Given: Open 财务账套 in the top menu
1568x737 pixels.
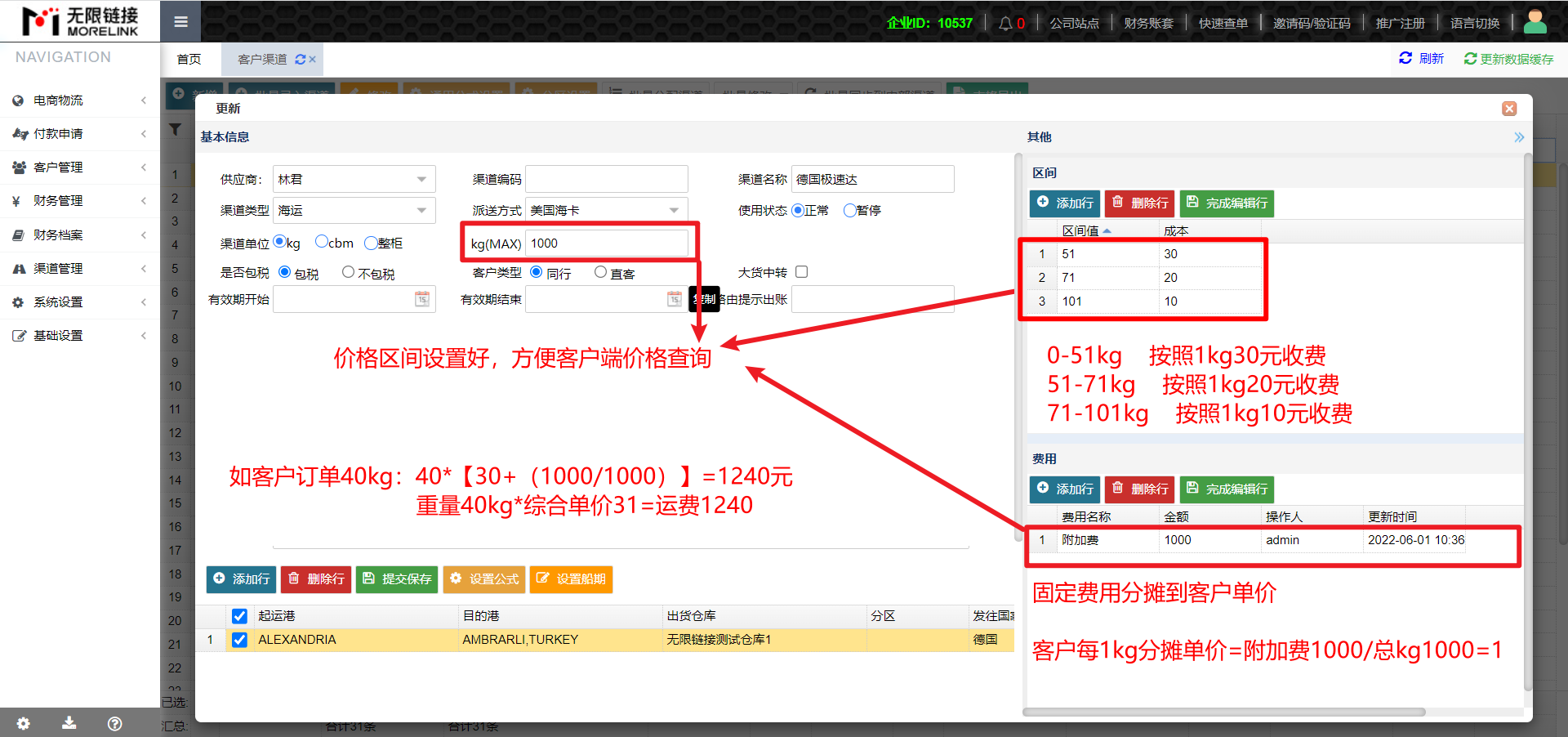Looking at the screenshot, I should tap(1148, 23).
